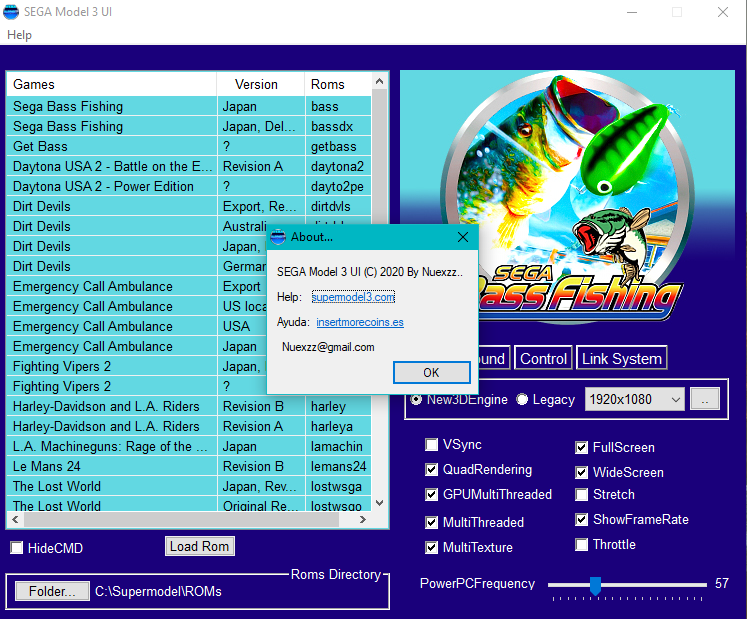Click the list's scroll down arrow
The image size is (747, 619).
(379, 503)
